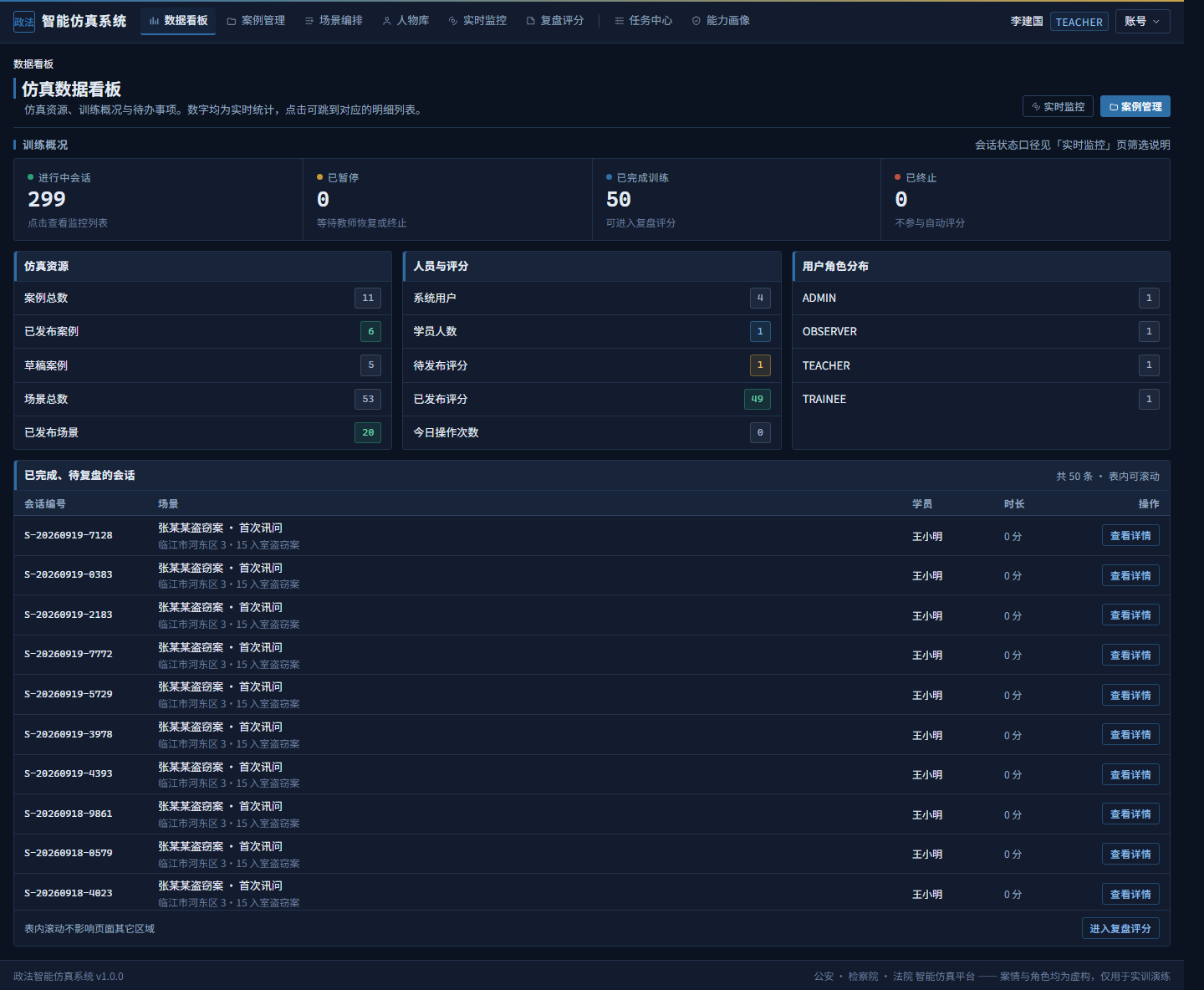View details for session S-20260919-7128

tap(1130, 535)
